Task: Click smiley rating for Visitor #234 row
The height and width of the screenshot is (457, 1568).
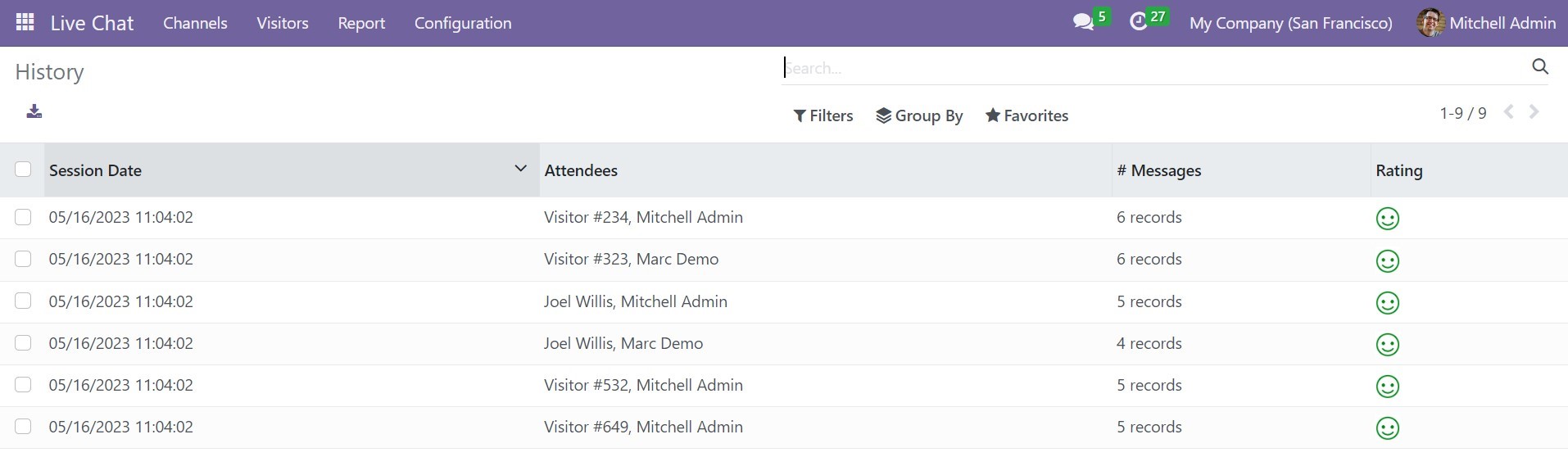Action: [x=1387, y=219]
